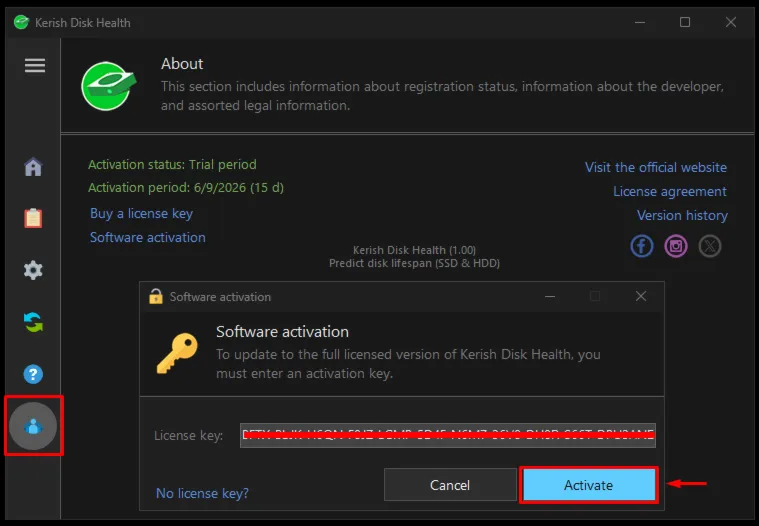Click the Kerish Disk Health title bar logo
759x526 pixels.
click(x=21, y=22)
